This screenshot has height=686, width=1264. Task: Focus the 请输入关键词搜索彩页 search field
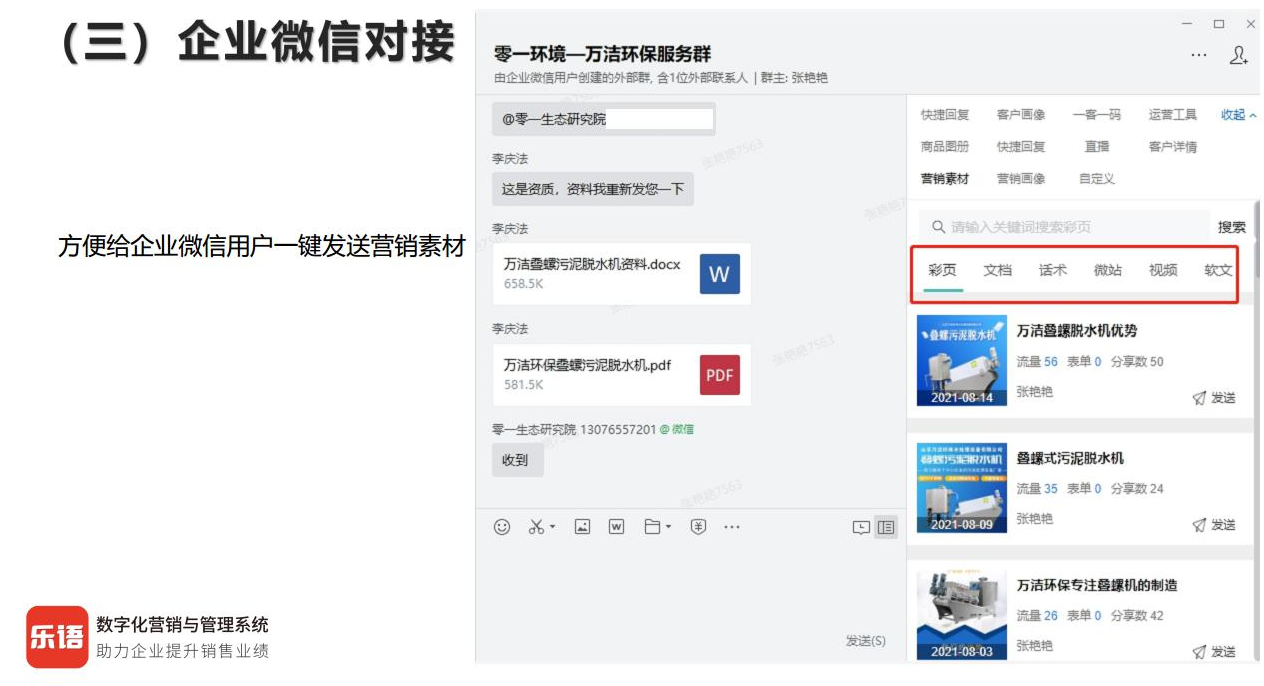(x=1064, y=227)
